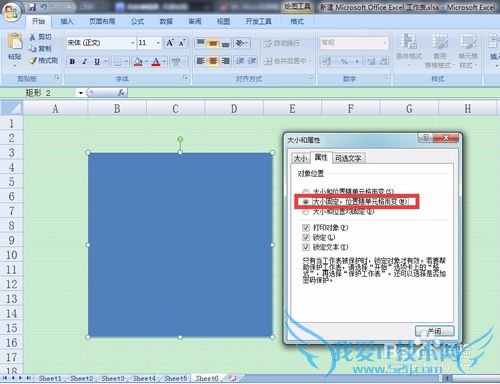Select 'size and position change with cells' radio
This screenshot has width=500, height=384.
tap(305, 192)
